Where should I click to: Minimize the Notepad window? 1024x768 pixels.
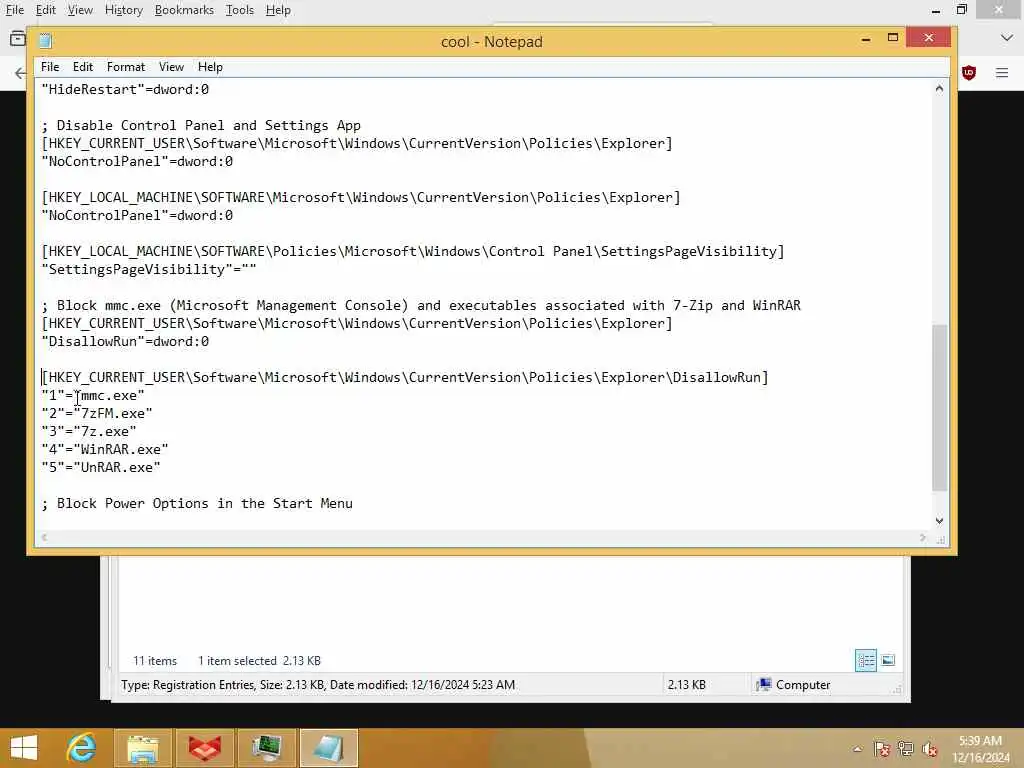click(866, 39)
